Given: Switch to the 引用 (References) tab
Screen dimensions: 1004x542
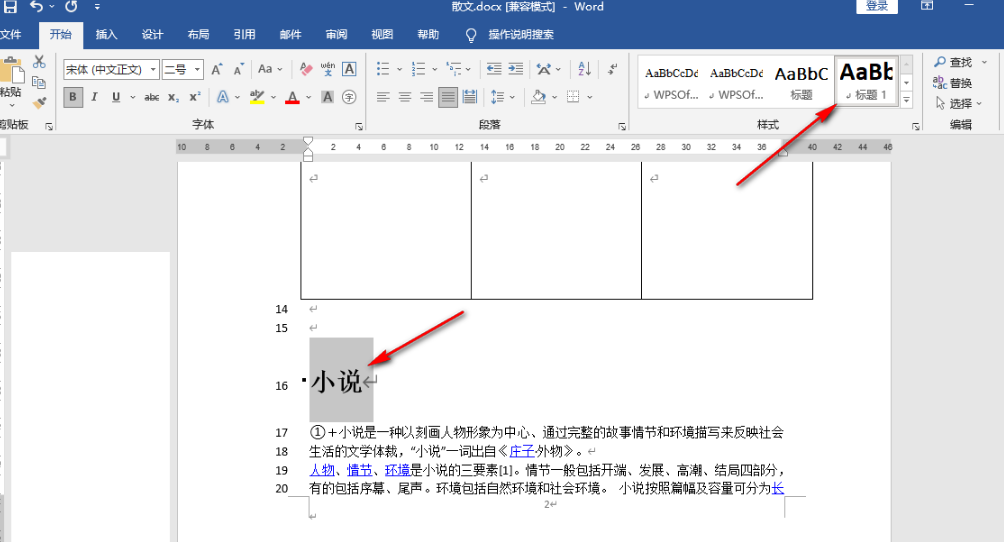Looking at the screenshot, I should tap(244, 35).
